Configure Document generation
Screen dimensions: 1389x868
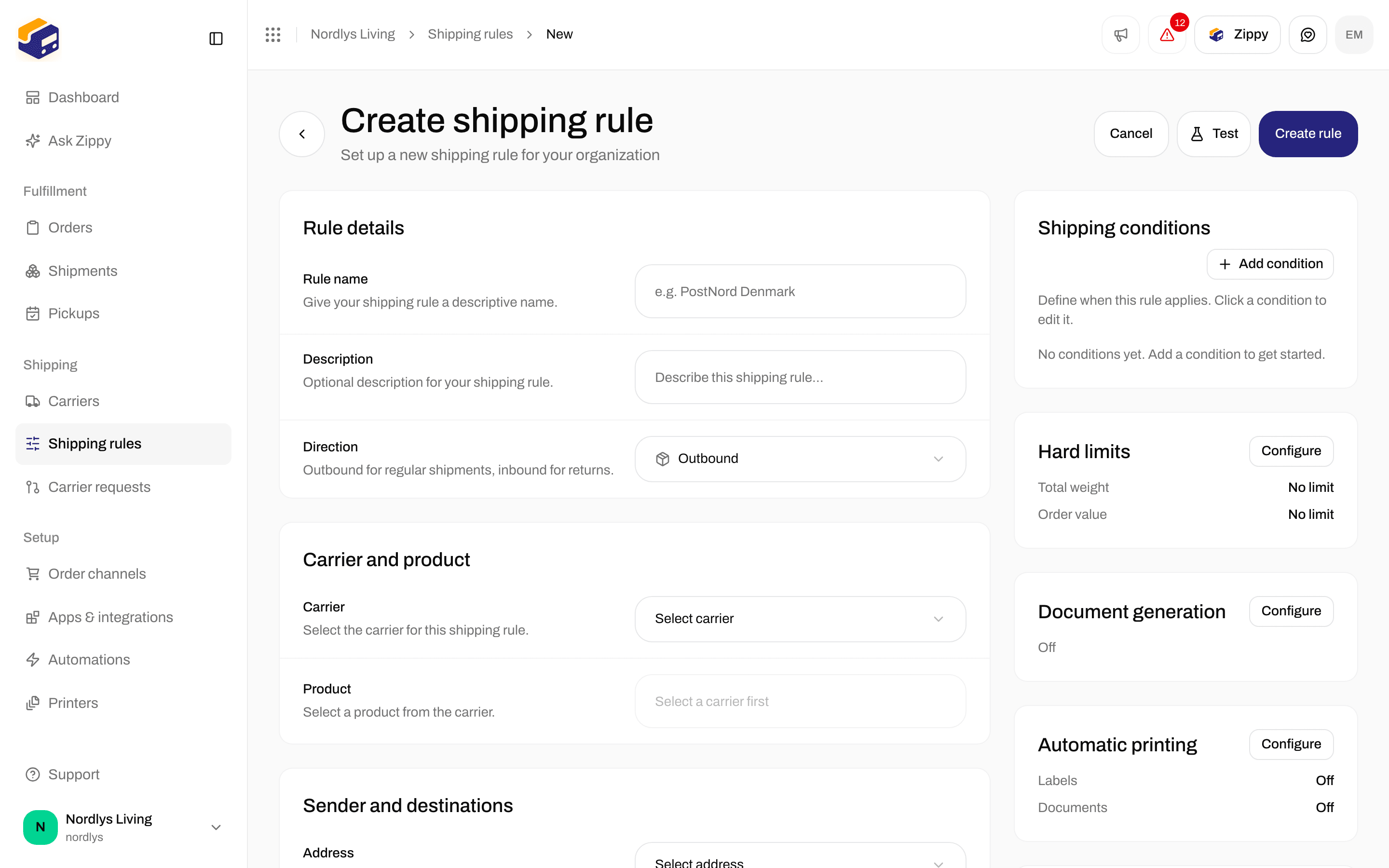coord(1291,611)
